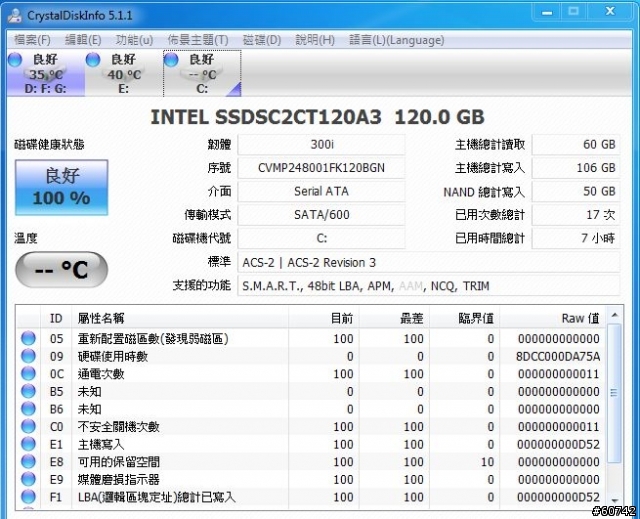This screenshot has width=640, height=519.
Task: Open the 佈景主題(T) menu
Action: coord(198,40)
